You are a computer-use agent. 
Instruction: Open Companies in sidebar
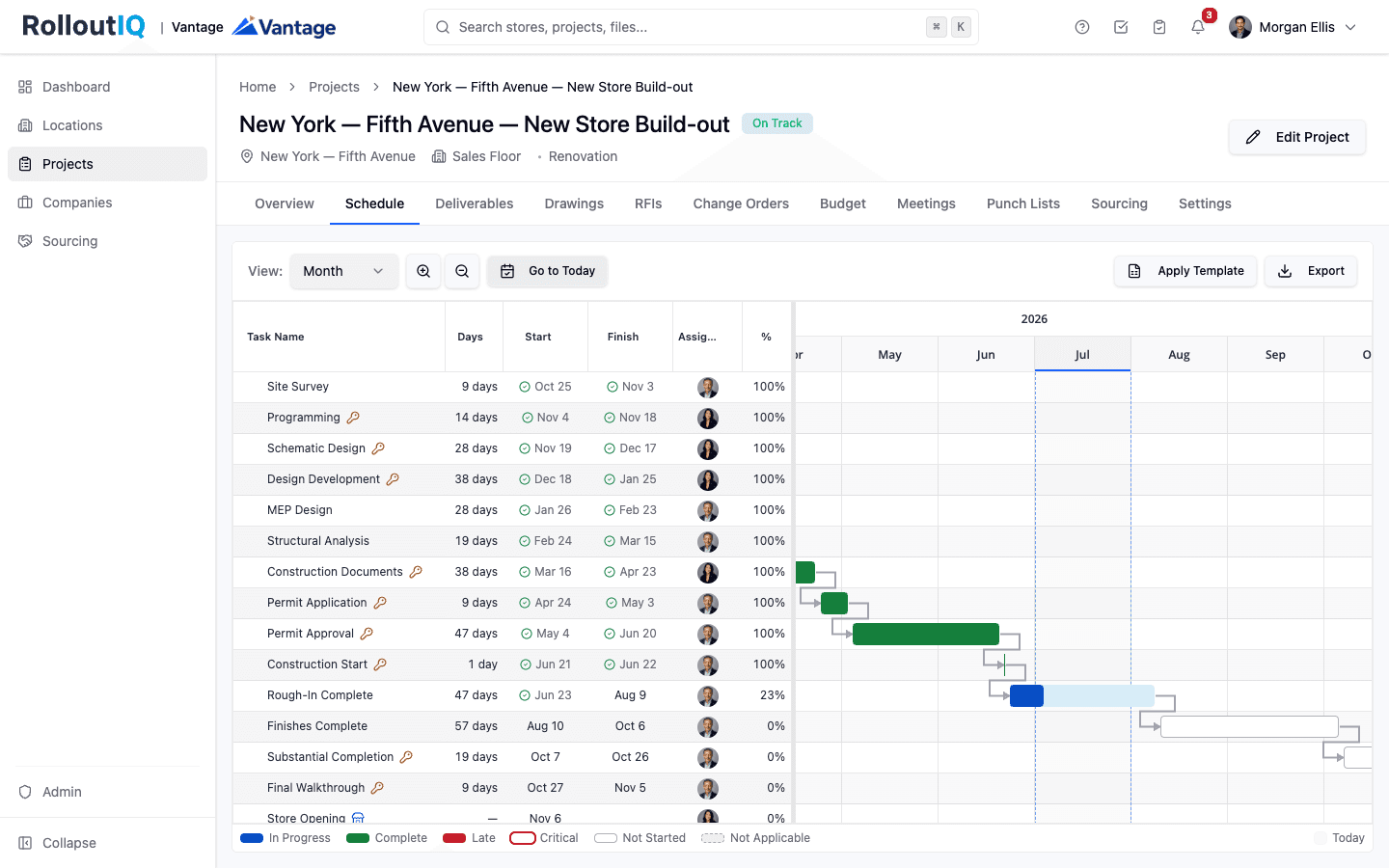coord(107,203)
